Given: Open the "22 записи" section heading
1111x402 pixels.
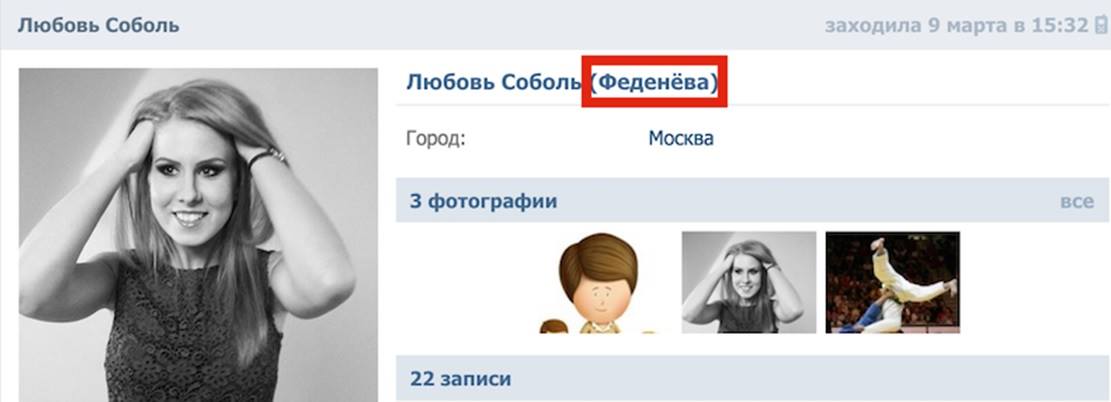Looking at the screenshot, I should [x=460, y=379].
